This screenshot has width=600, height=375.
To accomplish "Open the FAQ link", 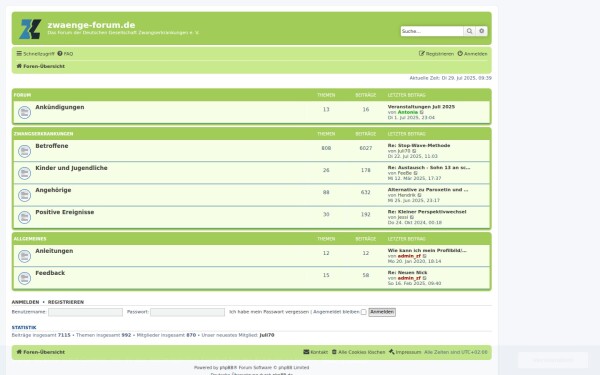I will [65, 54].
